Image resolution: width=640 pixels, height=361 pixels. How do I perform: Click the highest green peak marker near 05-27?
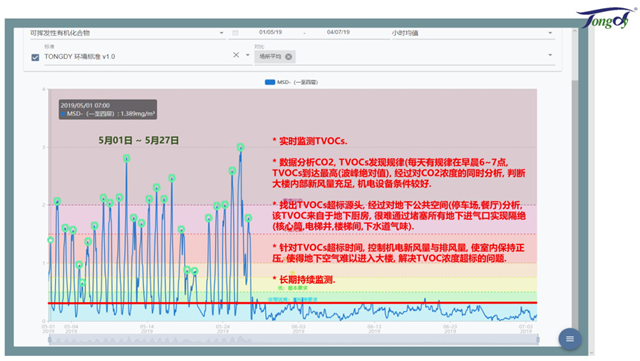coord(240,147)
